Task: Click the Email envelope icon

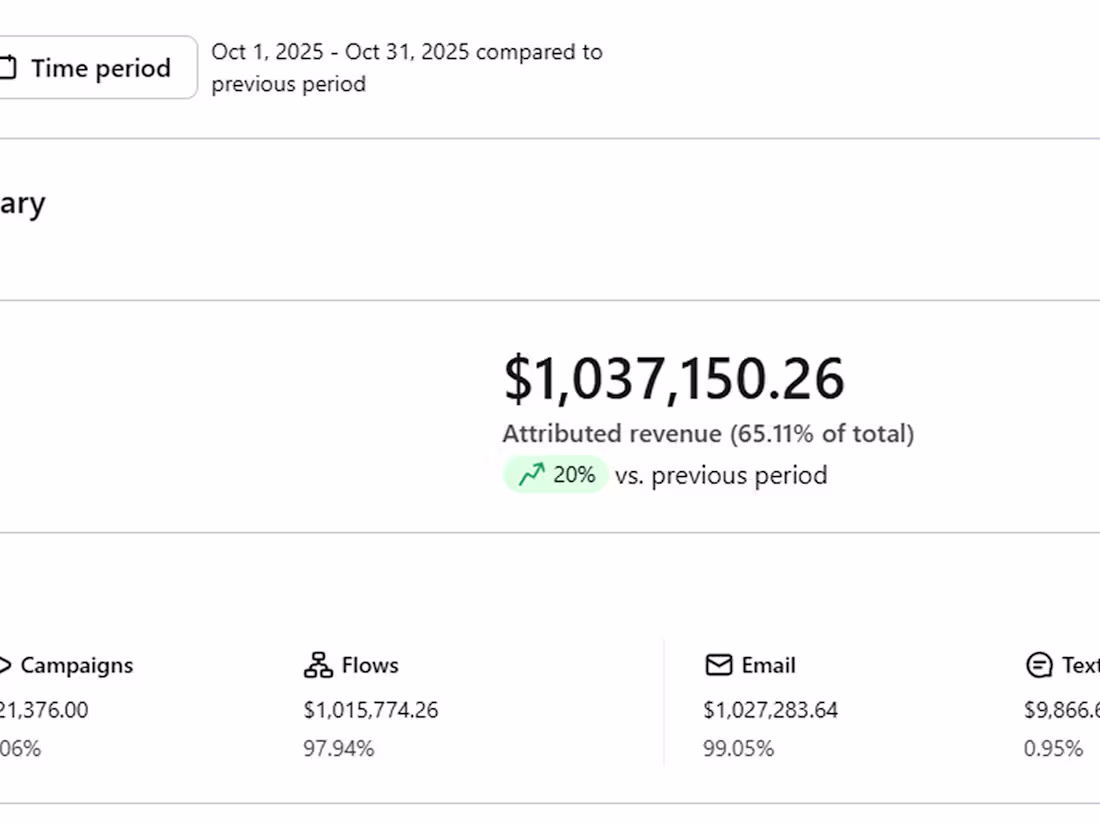Action: [x=718, y=665]
